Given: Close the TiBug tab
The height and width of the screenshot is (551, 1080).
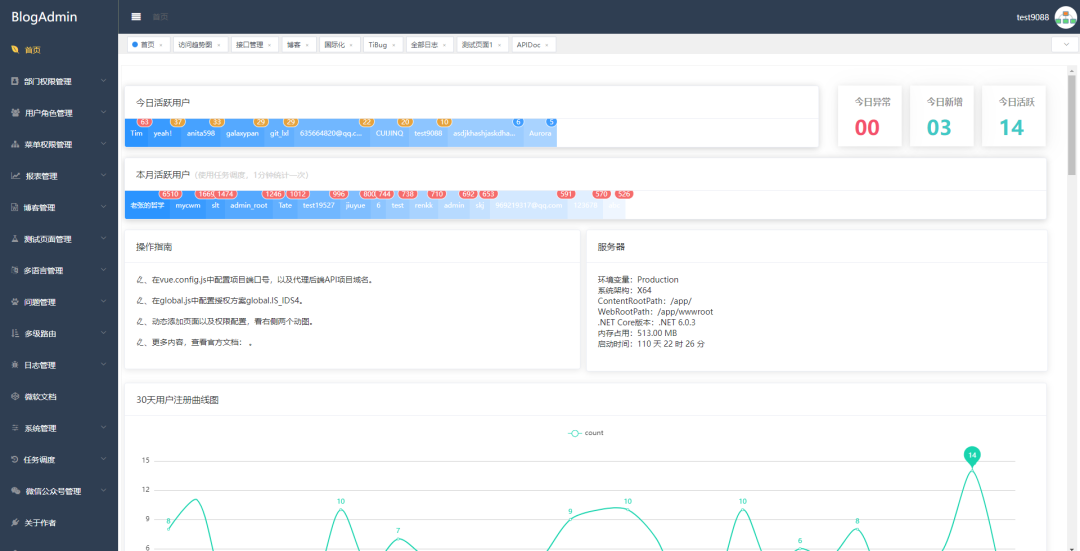Looking at the screenshot, I should [396, 45].
